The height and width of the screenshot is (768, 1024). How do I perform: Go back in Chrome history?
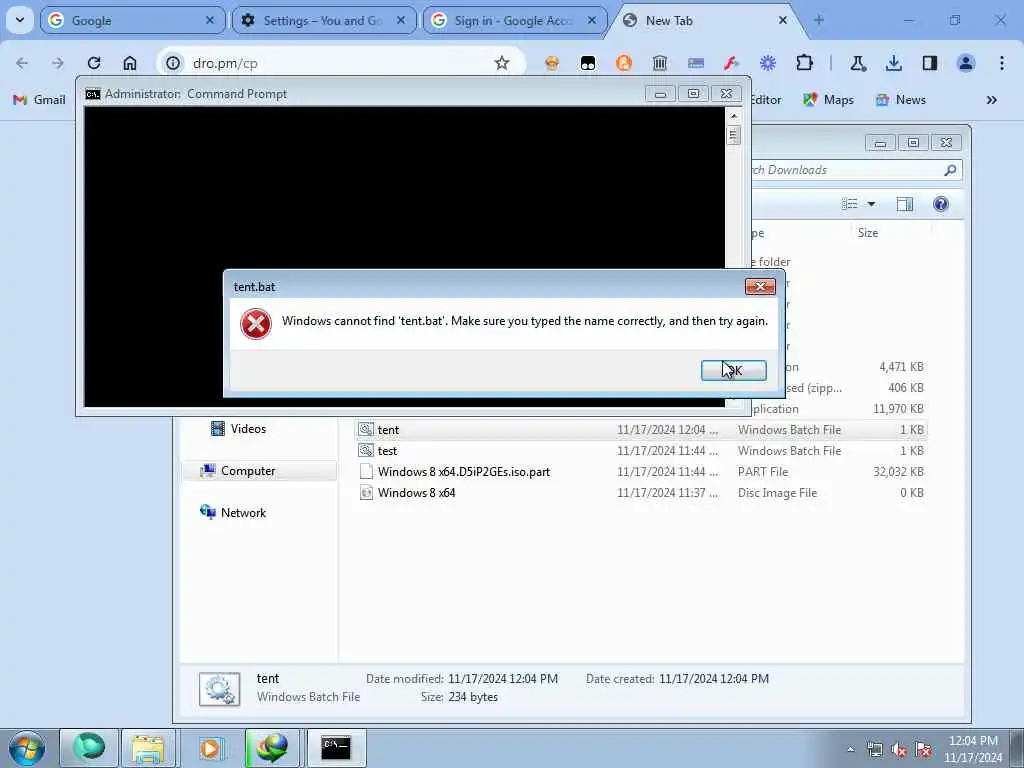point(22,63)
